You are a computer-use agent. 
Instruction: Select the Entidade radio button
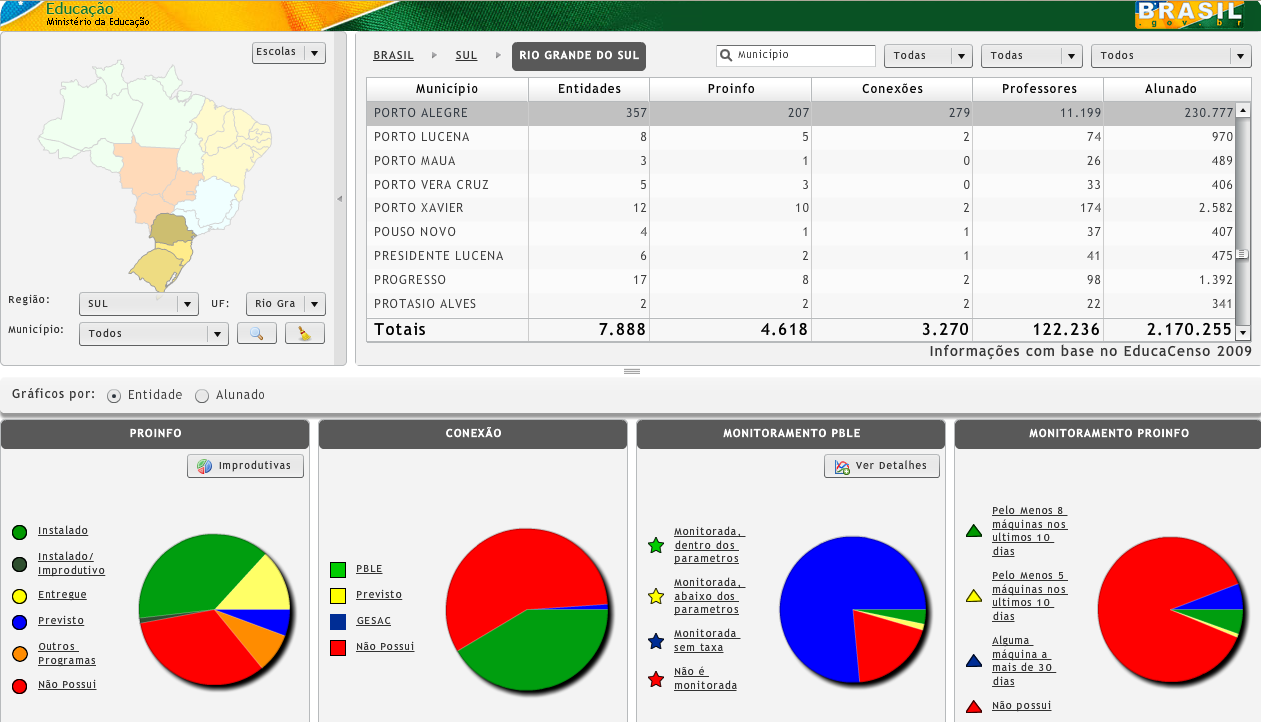[114, 396]
